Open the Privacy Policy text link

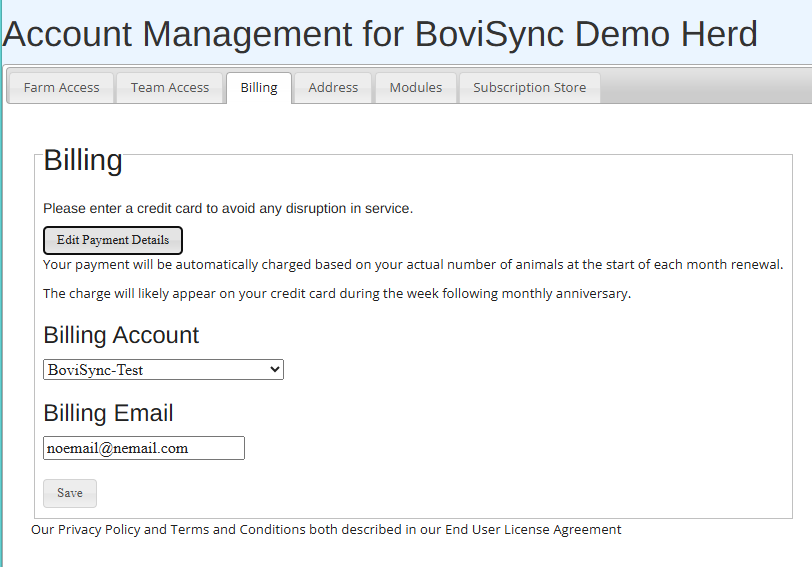click(x=99, y=530)
